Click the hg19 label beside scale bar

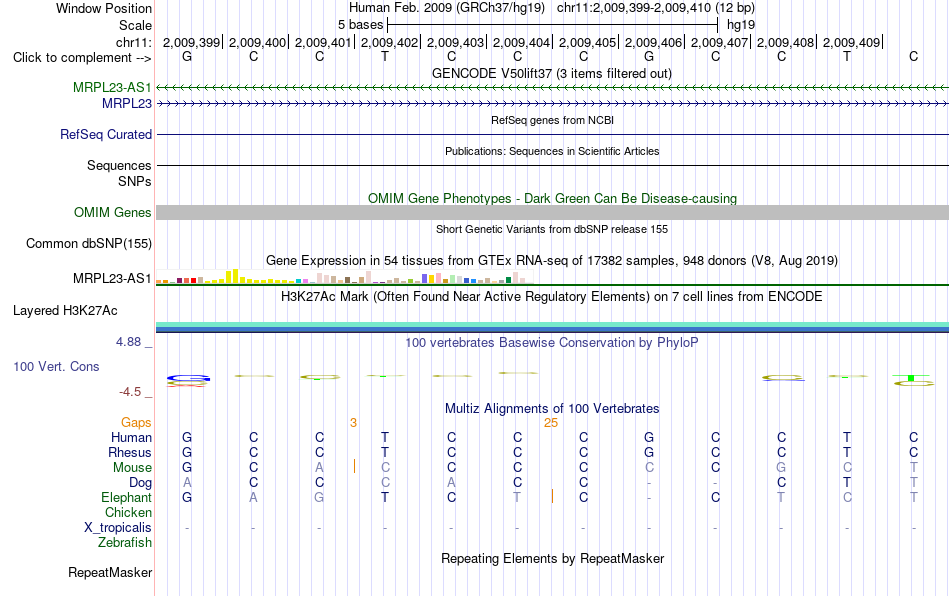tap(741, 25)
